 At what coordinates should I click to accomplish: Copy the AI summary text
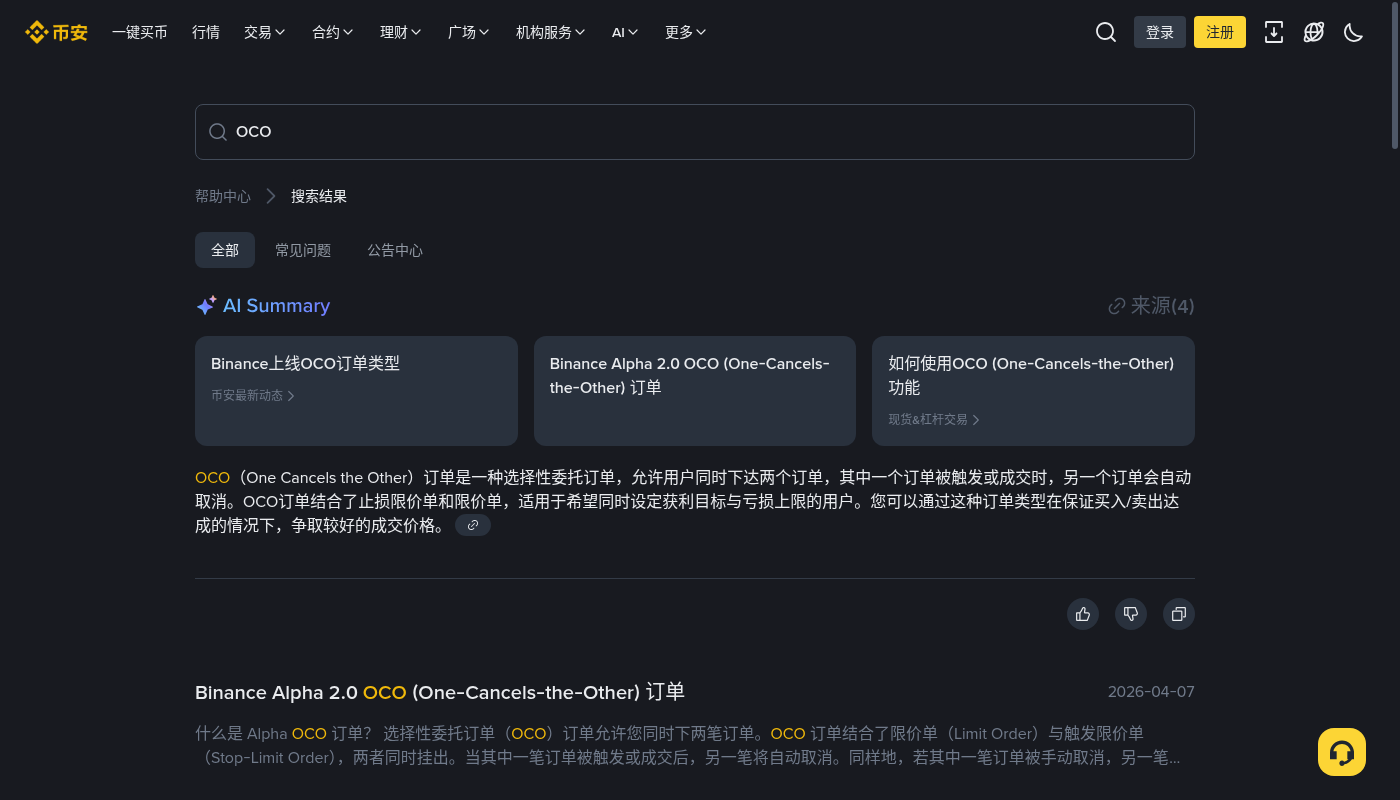coord(1179,614)
